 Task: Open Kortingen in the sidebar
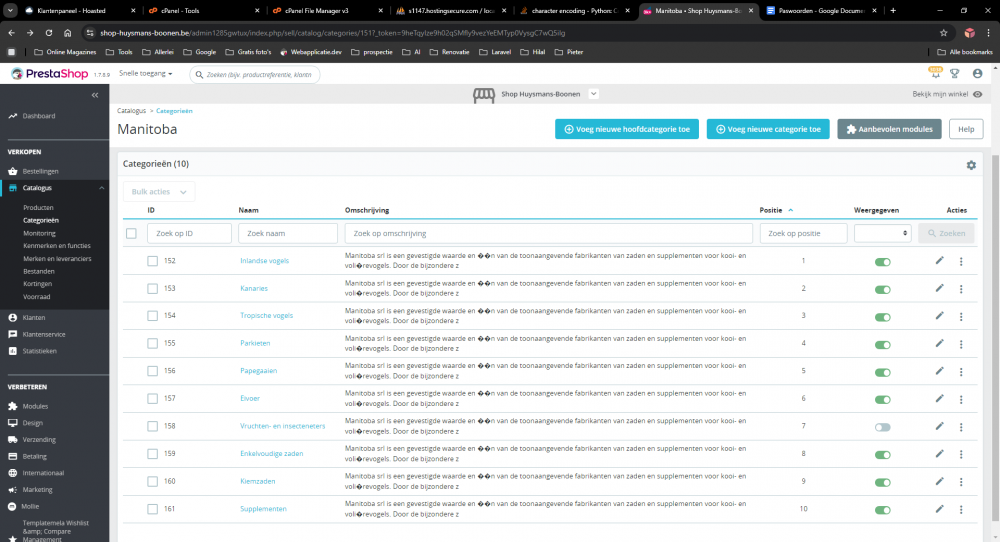pyautogui.click(x=38, y=284)
